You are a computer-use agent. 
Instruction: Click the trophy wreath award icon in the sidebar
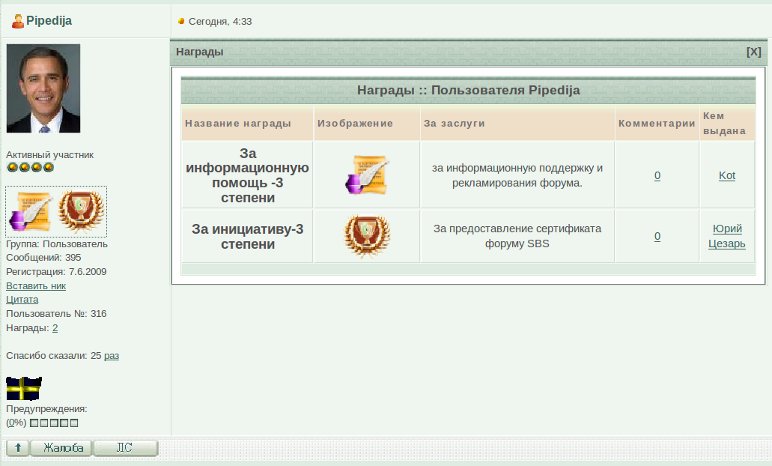(x=80, y=211)
